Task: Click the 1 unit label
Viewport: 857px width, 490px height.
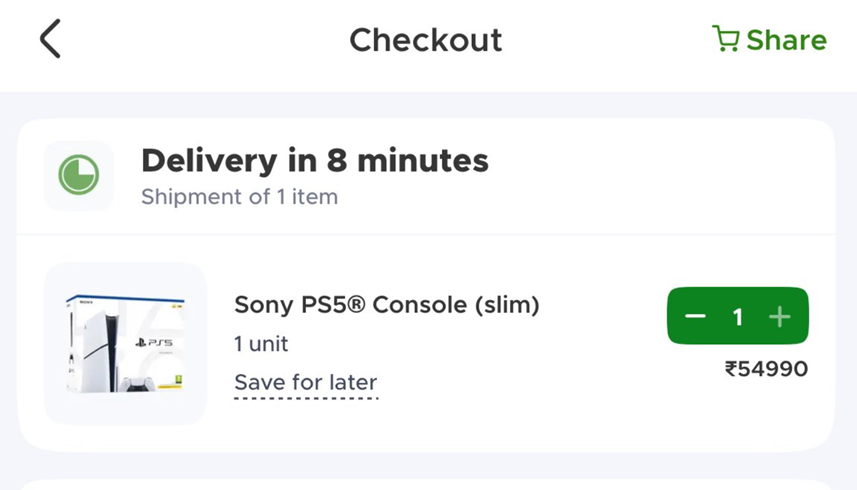Action: 261,344
